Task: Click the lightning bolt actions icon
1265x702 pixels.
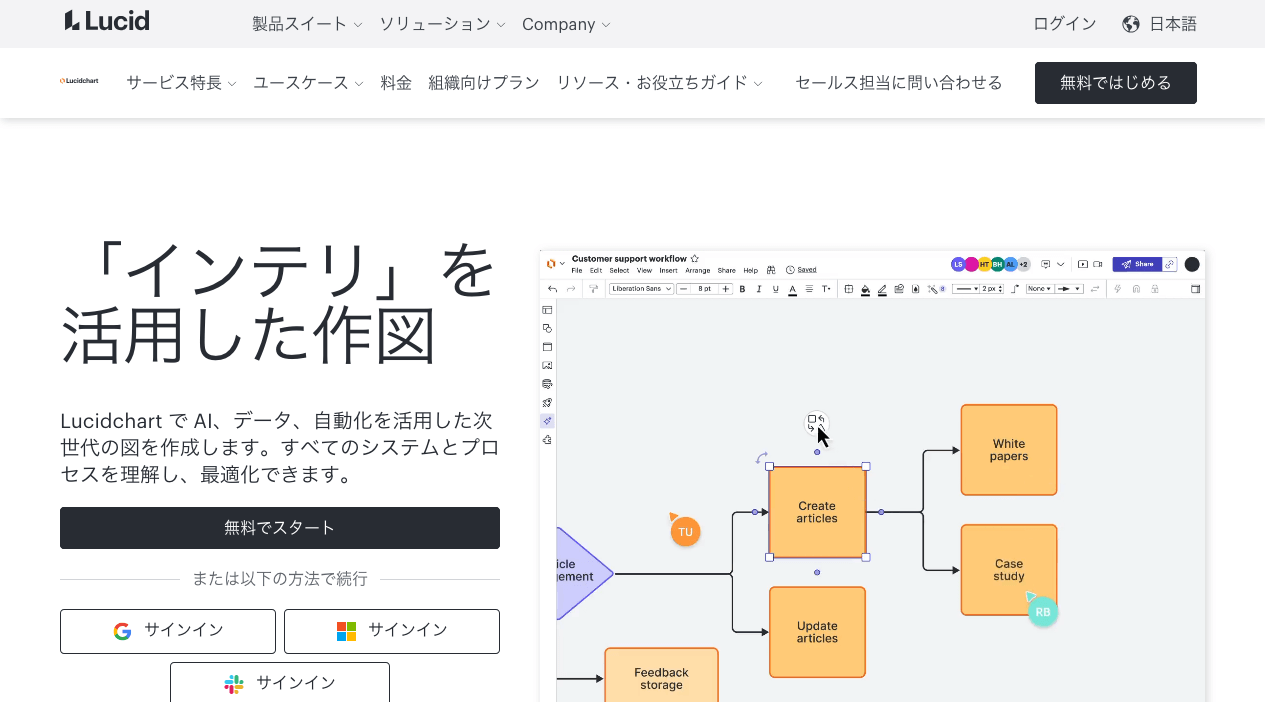Action: tap(1117, 289)
